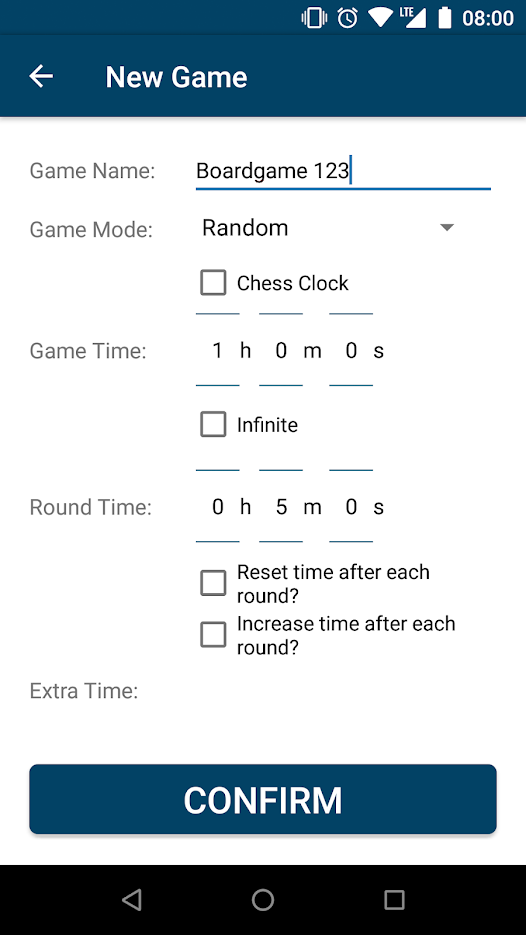
Task: Select the Game Time hours value
Action: coord(218,351)
